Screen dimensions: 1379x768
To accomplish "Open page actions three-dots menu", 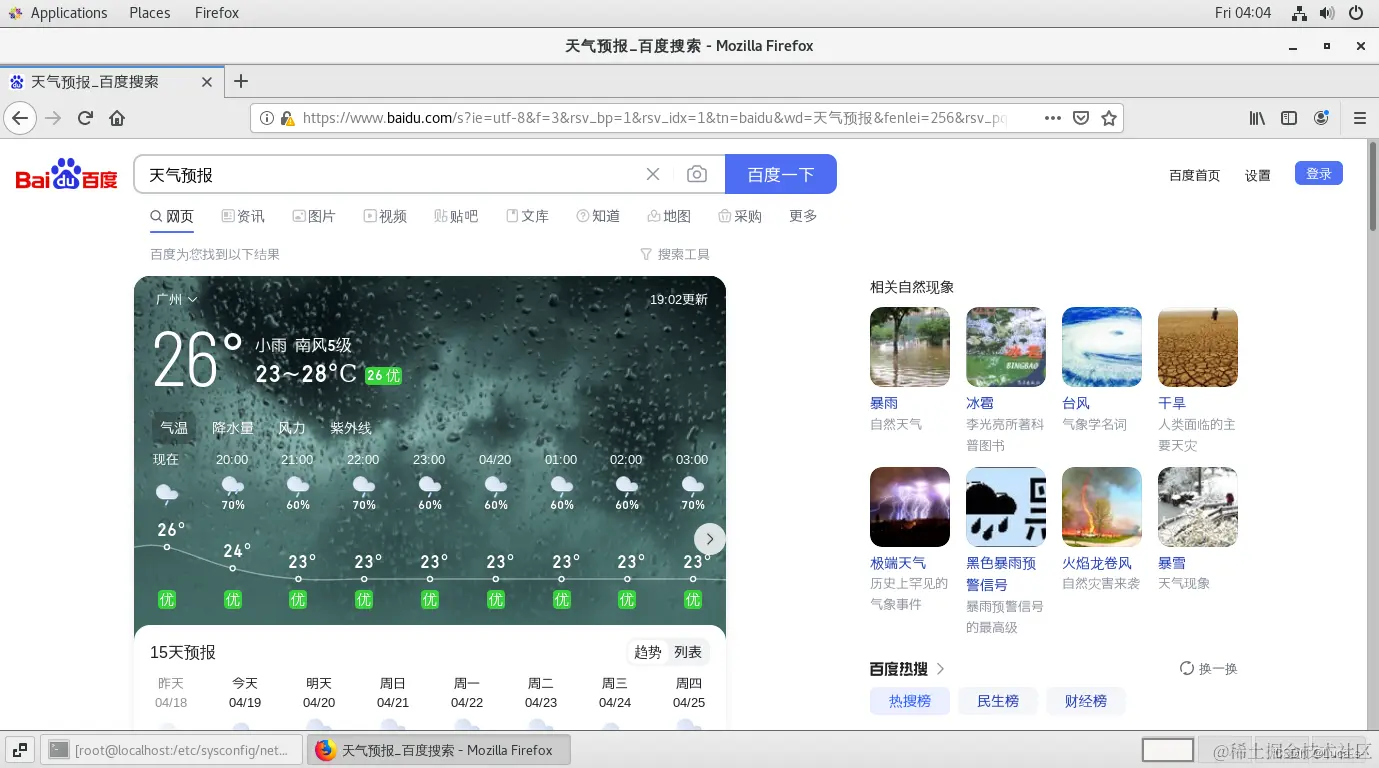I will click(1052, 118).
